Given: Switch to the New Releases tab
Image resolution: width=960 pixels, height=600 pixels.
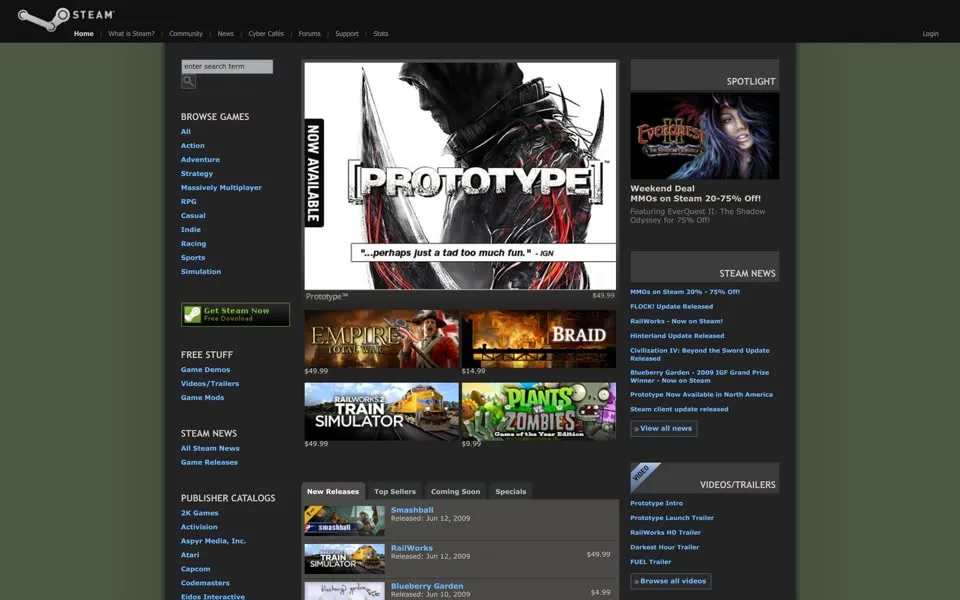Looking at the screenshot, I should click(x=333, y=492).
